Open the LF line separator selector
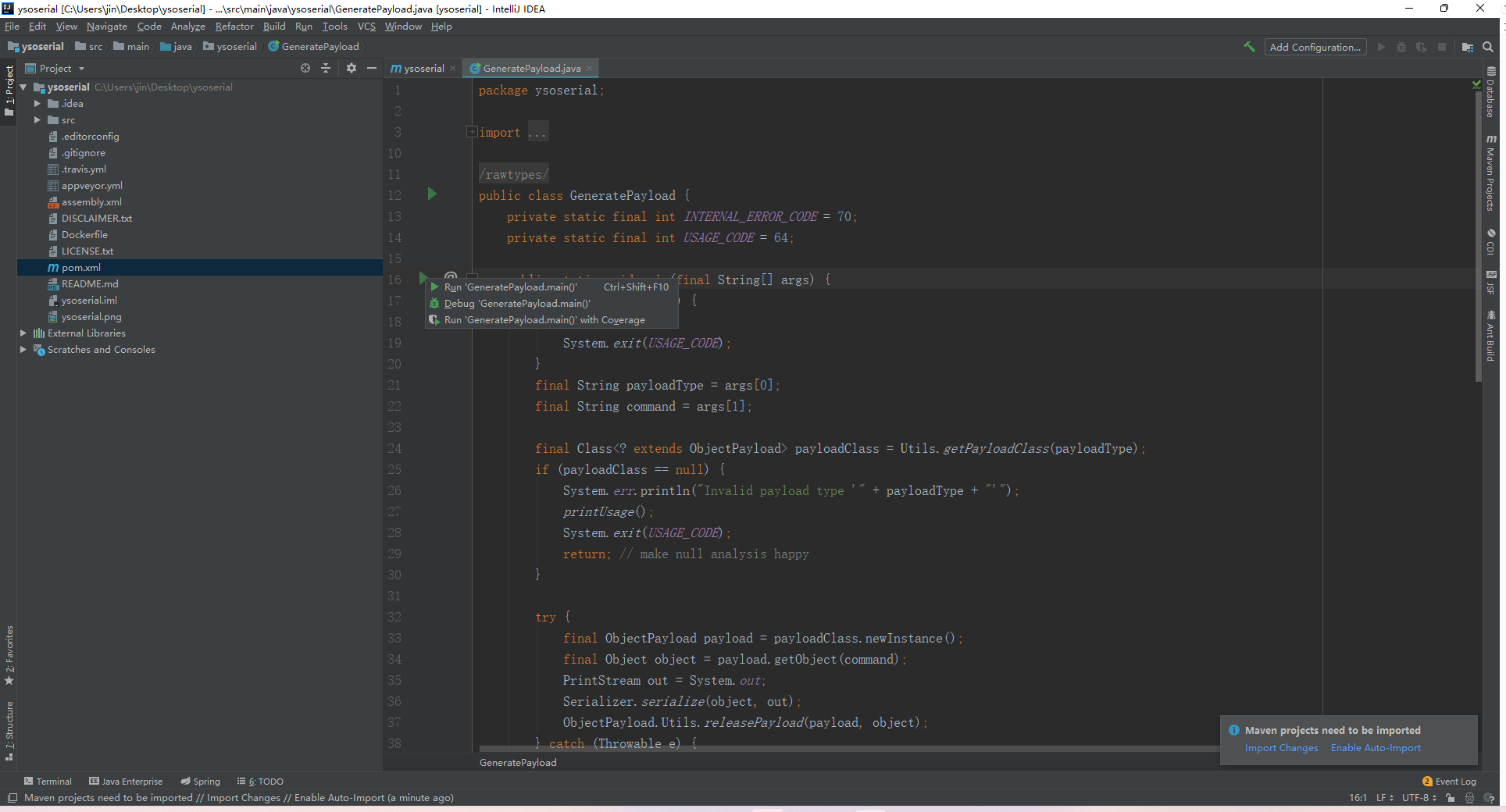Viewport: 1506px width, 812px height. pyautogui.click(x=1384, y=798)
